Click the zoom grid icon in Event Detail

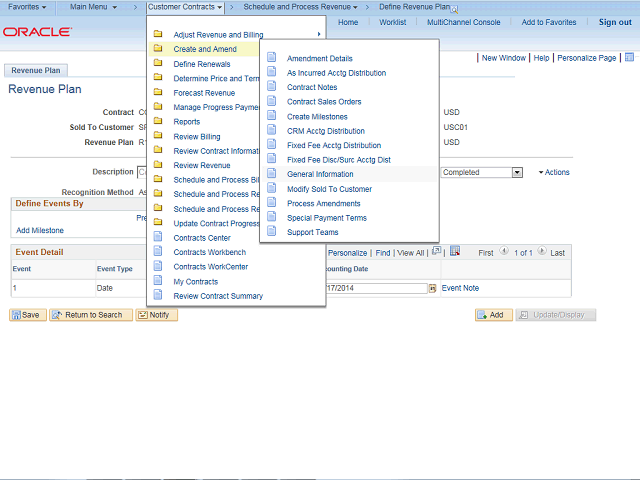tap(437, 251)
